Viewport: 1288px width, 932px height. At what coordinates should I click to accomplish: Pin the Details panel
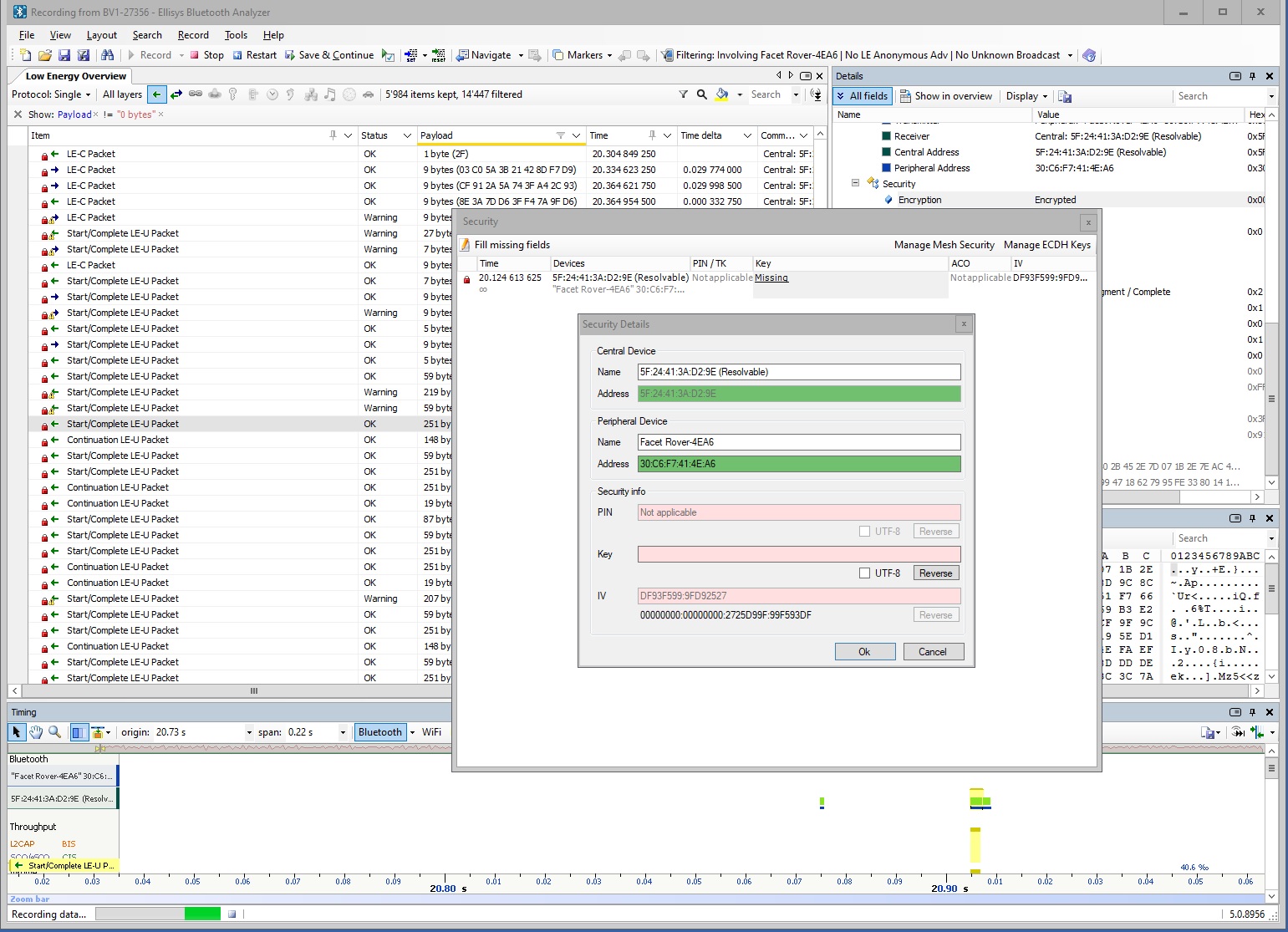coord(1252,76)
